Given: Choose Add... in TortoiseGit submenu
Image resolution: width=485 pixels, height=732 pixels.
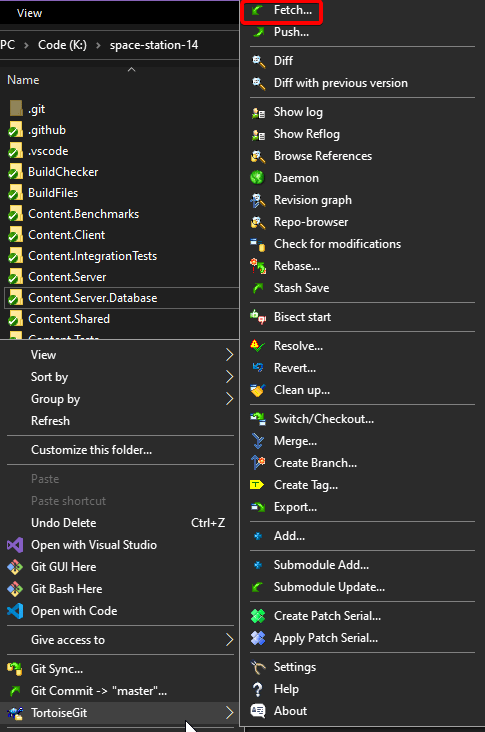Looking at the screenshot, I should pyautogui.click(x=289, y=536).
